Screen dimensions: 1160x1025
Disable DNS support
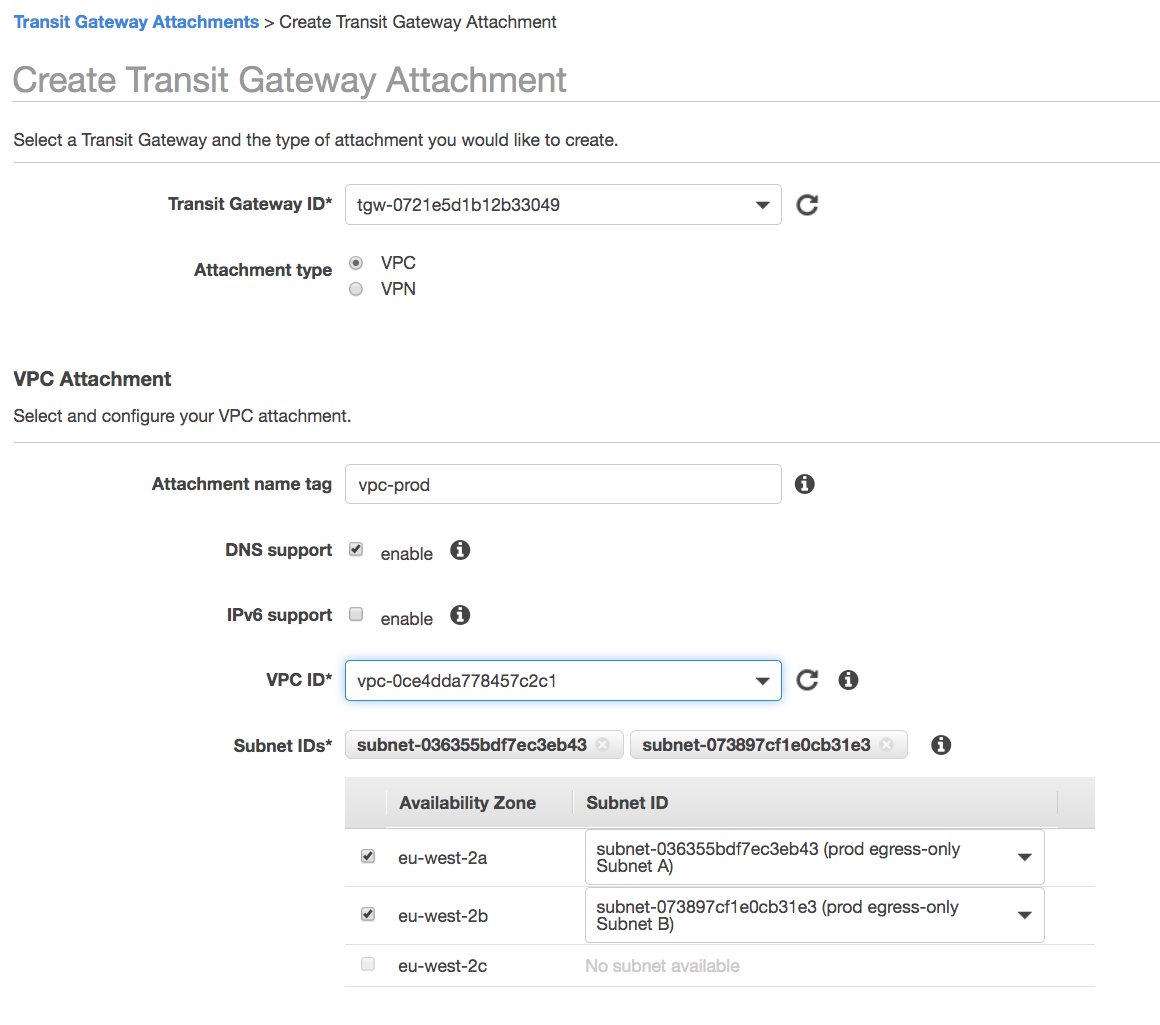click(x=355, y=548)
